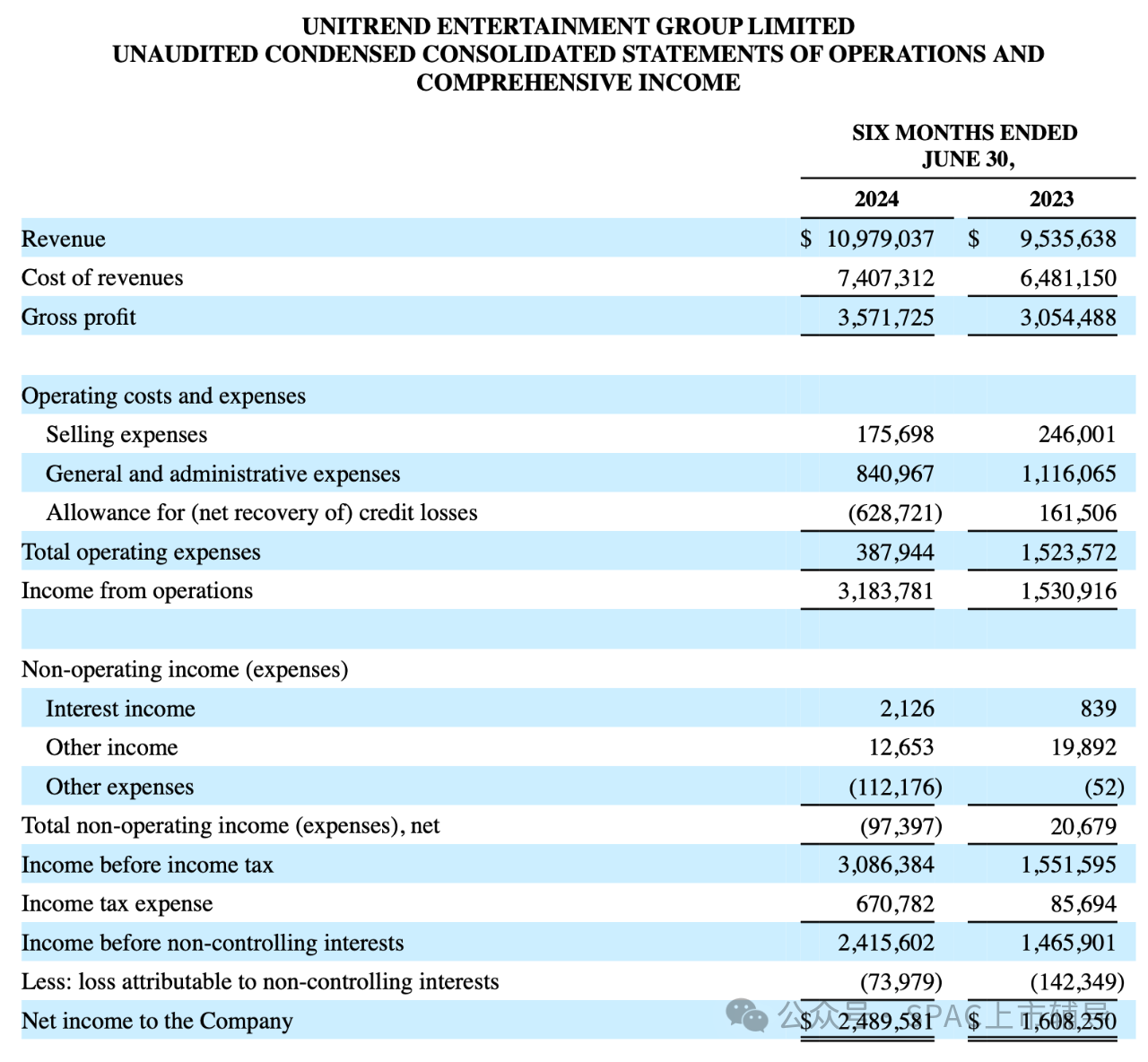Click selling expenses value 175,698

(895, 435)
